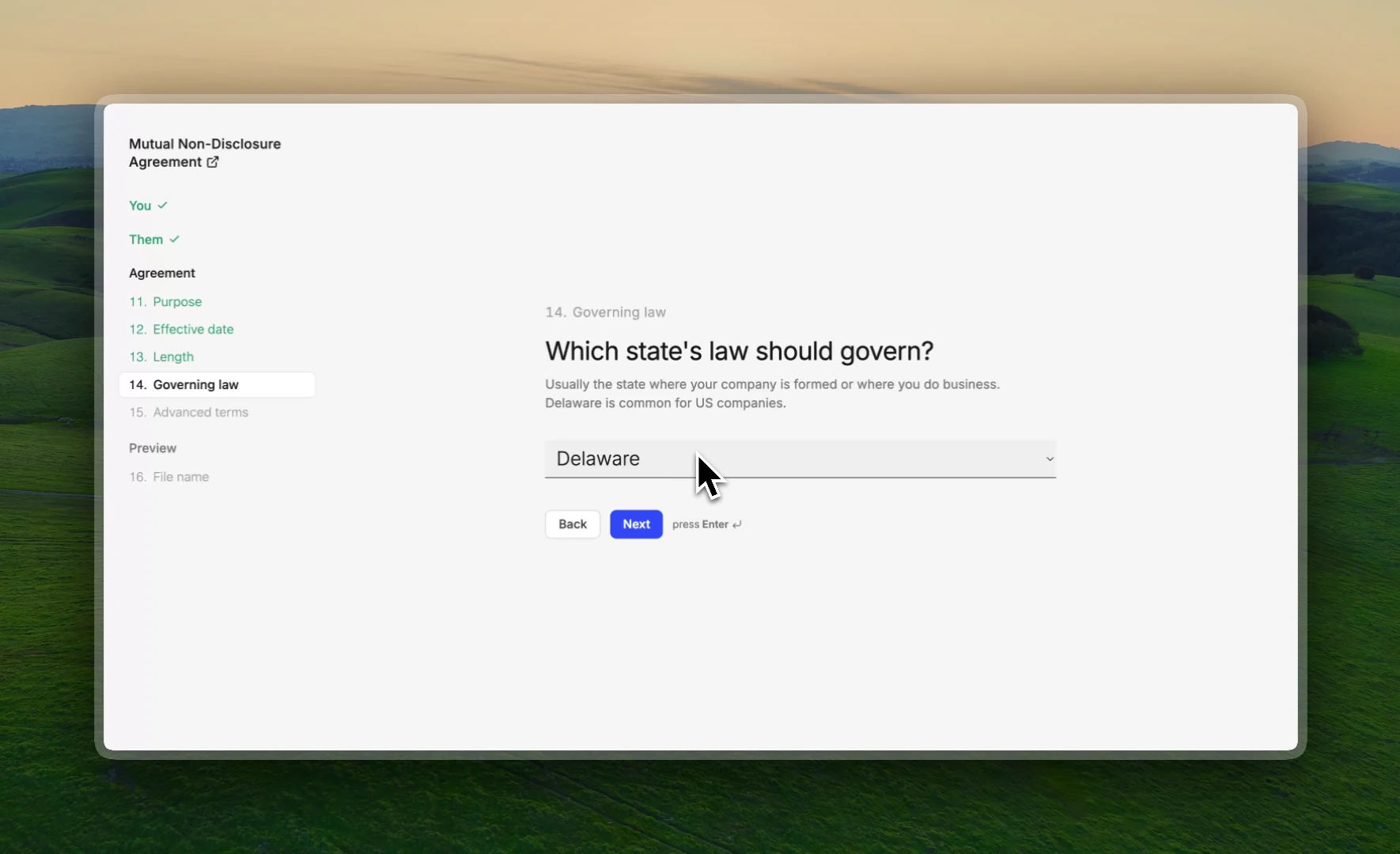Click the 'Which state's law should govern?' heading
This screenshot has width=1400, height=854.
tap(739, 351)
